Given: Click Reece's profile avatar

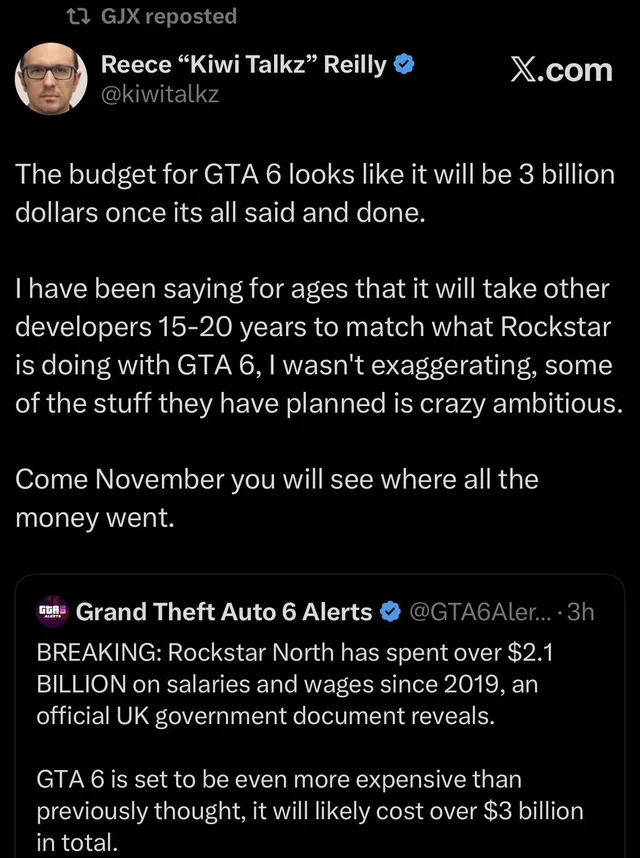Looking at the screenshot, I should click(50, 79).
